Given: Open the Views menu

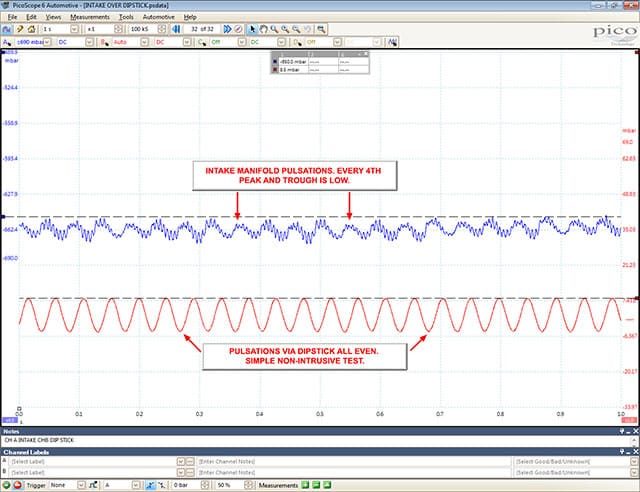Looking at the screenshot, I should click(x=53, y=17).
